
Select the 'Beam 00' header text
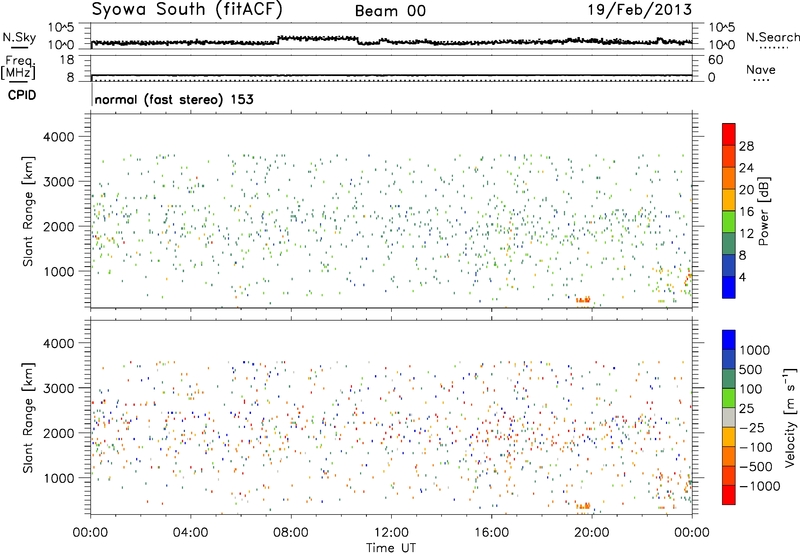390,11
